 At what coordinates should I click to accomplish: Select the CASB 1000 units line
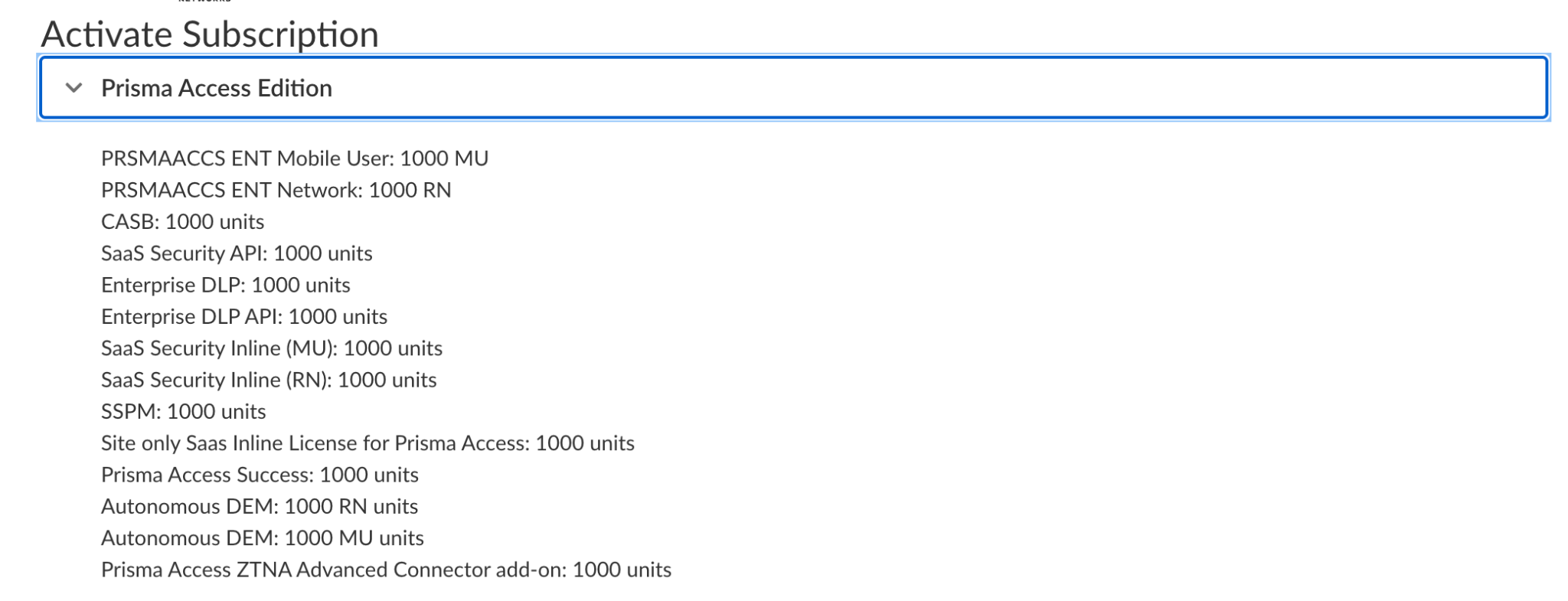(182, 222)
